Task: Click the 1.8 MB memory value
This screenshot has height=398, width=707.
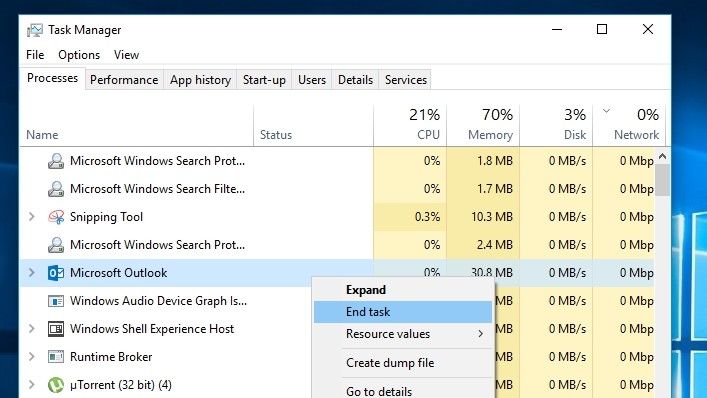Action: click(x=495, y=161)
